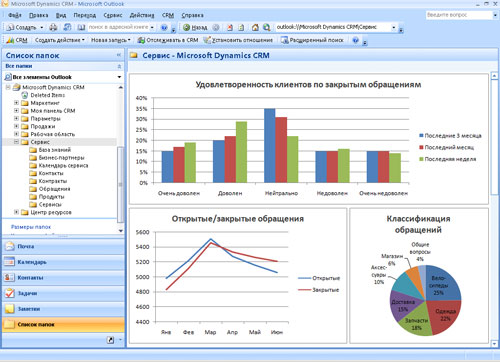Click the Назад back button
Viewport: 500px width, 362px height.
[x=196, y=27]
